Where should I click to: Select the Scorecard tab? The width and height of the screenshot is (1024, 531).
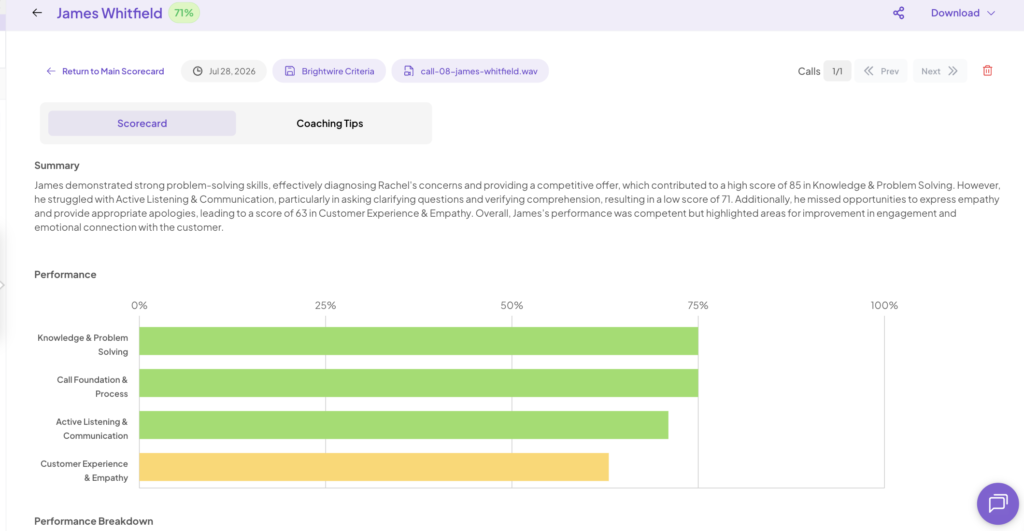click(x=142, y=123)
